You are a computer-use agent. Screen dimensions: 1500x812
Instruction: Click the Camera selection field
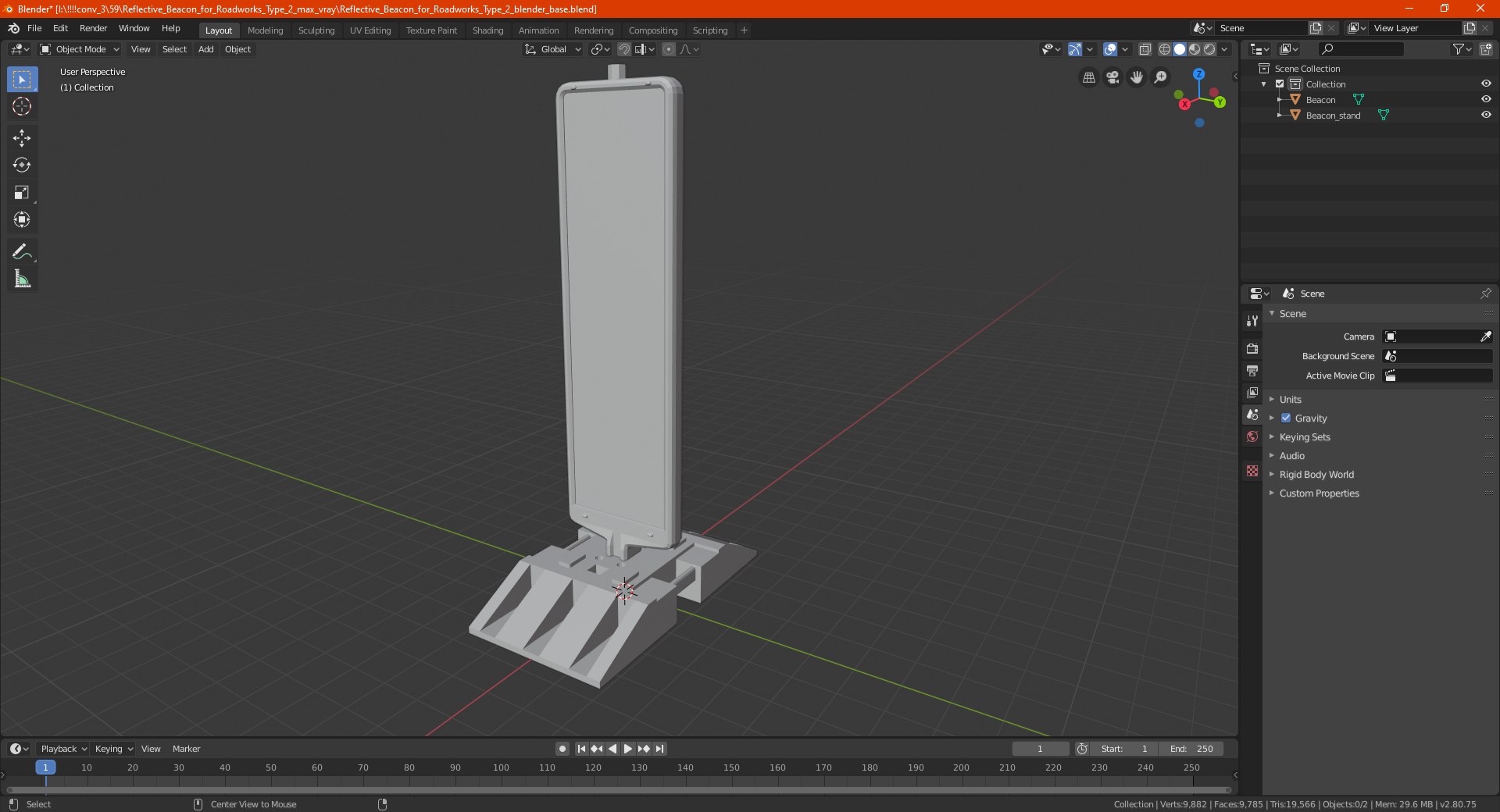1437,337
